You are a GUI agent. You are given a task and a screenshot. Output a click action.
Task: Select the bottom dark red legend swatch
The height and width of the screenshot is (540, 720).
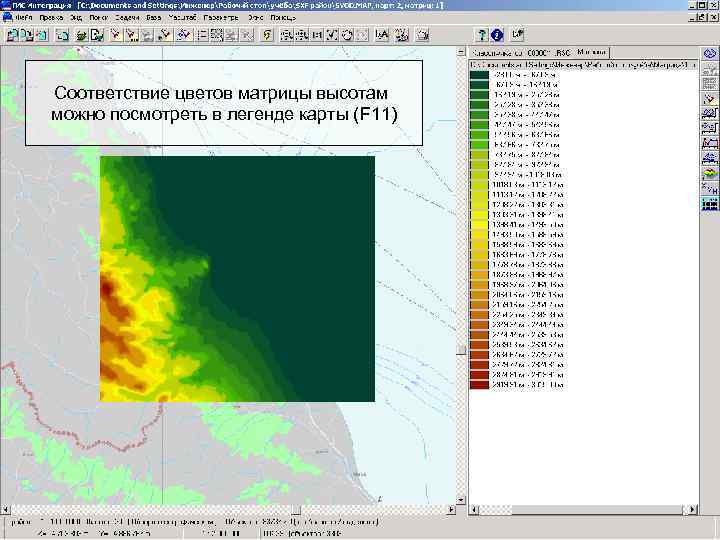(479, 384)
